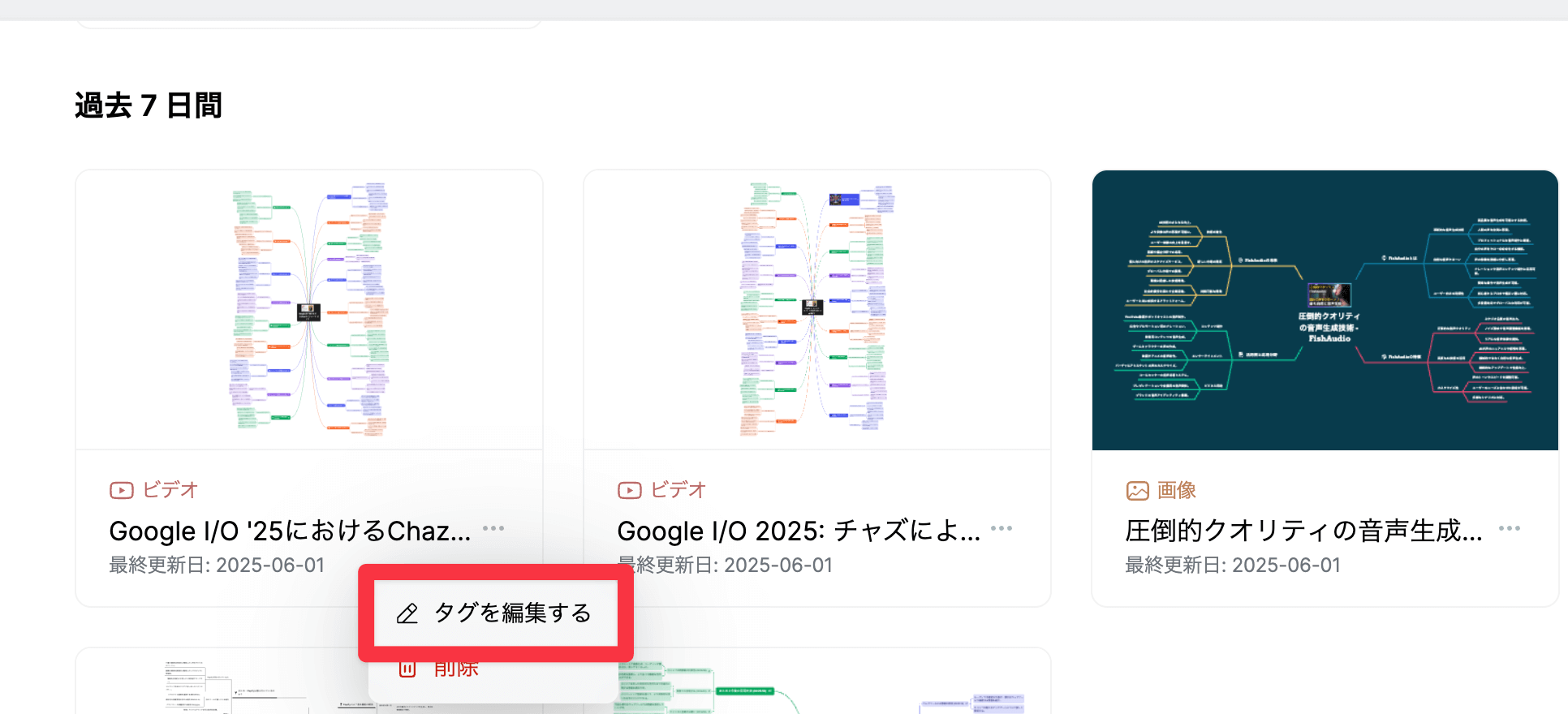This screenshot has width=1568, height=714.
Task: Open the title Google I/O 2025: チャズによ...
Action: point(798,531)
